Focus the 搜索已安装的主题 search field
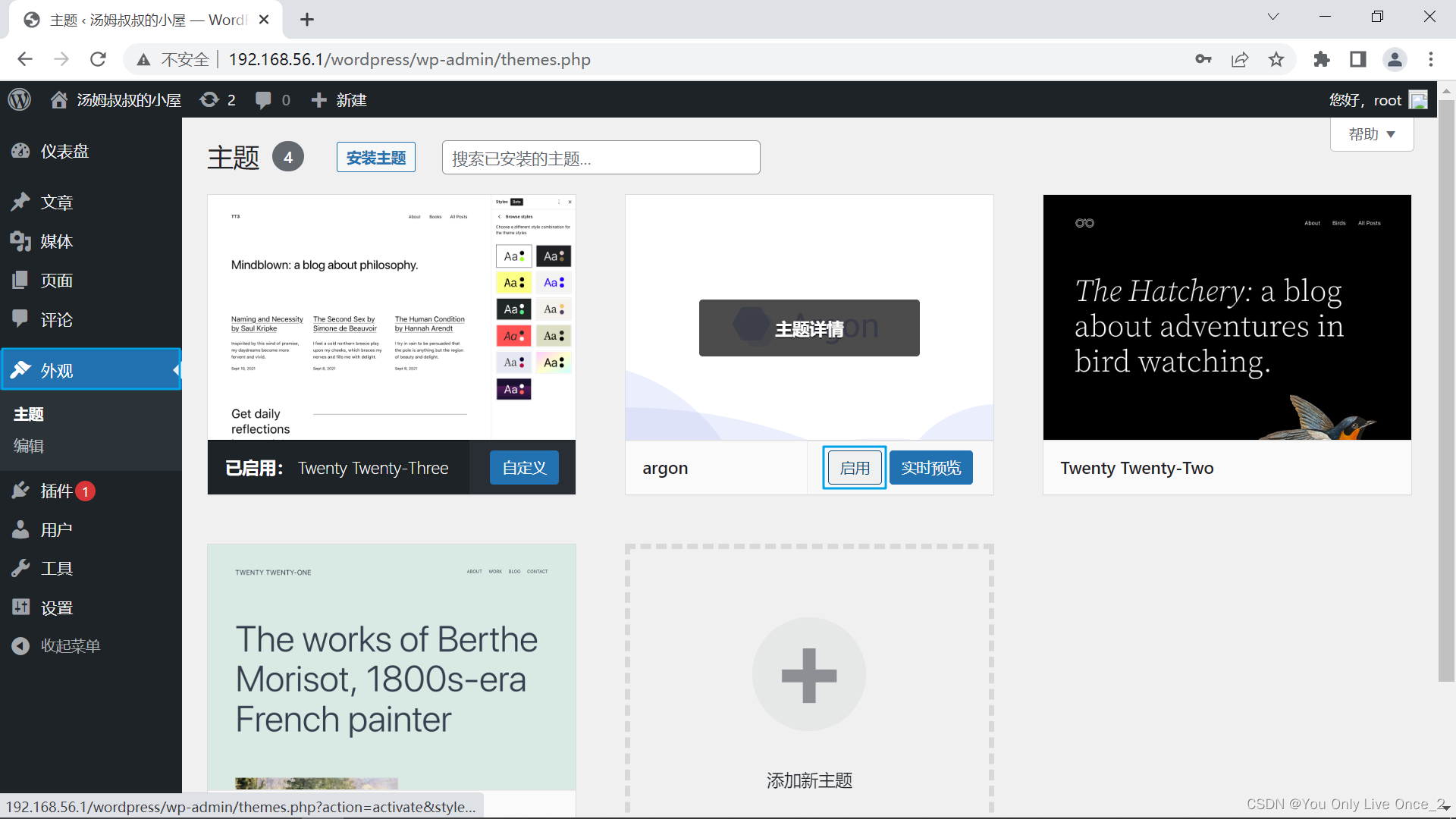This screenshot has width=1456, height=819. click(601, 158)
